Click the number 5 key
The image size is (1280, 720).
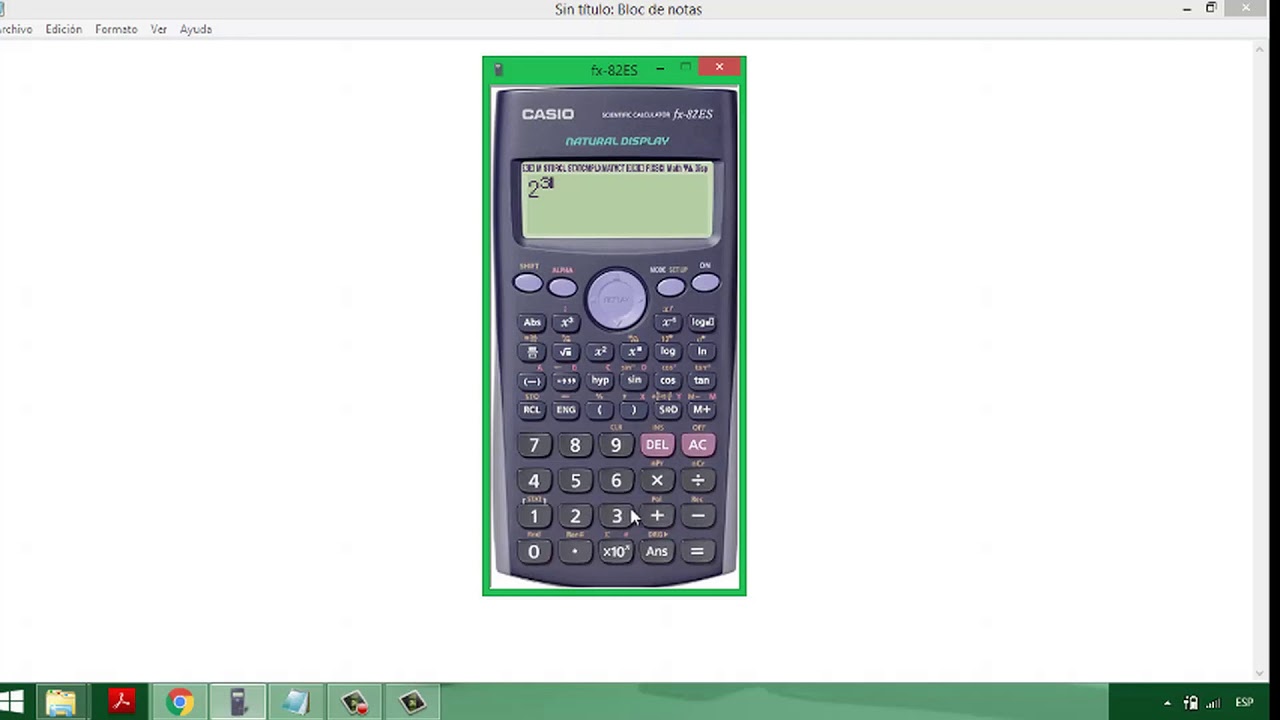pos(575,481)
